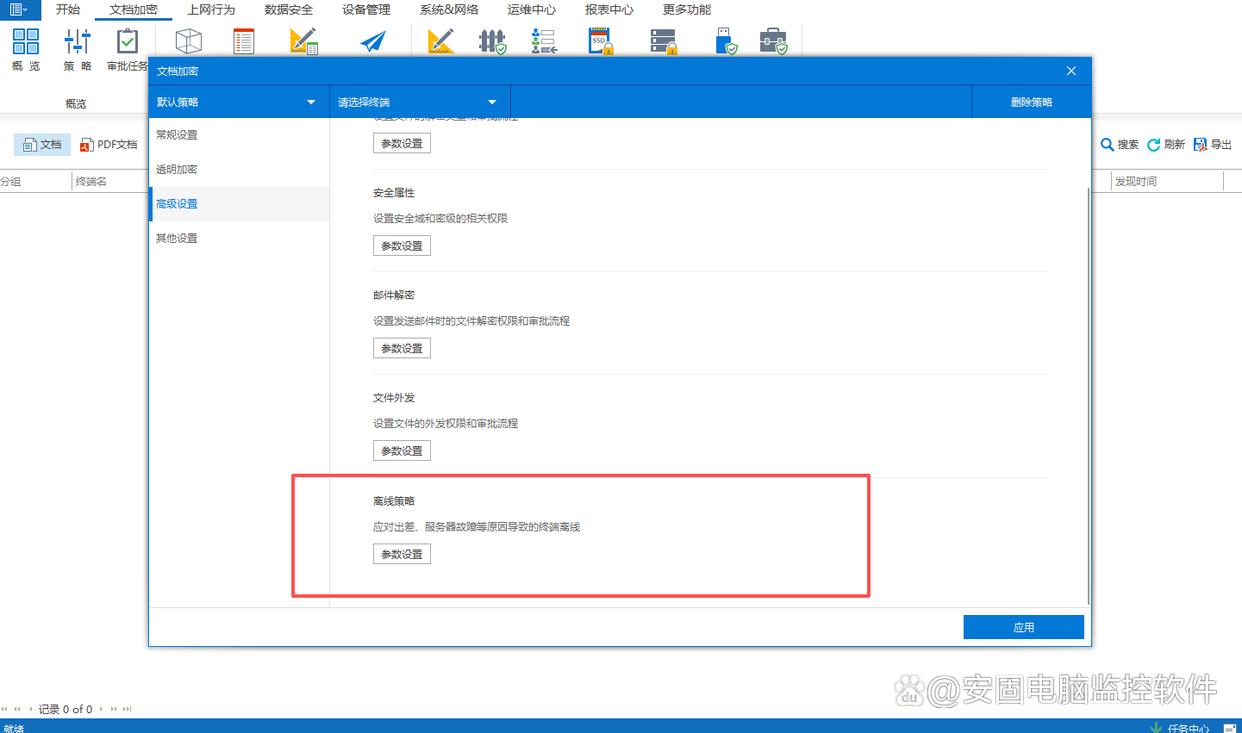Screen dimensions: 1242x733
Task: Click the briefcase with shield ribbon icon
Action: pyautogui.click(x=773, y=41)
